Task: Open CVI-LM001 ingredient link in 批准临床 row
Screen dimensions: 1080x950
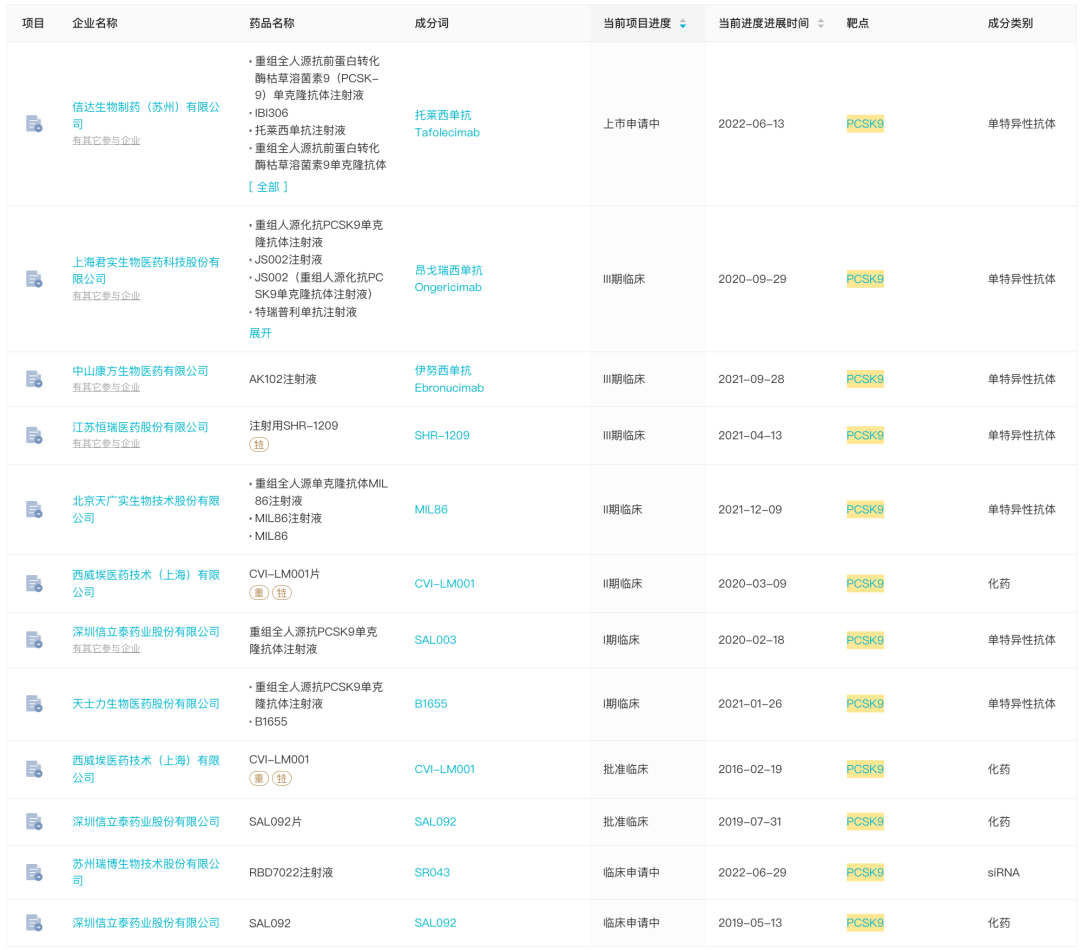Action: click(x=444, y=769)
